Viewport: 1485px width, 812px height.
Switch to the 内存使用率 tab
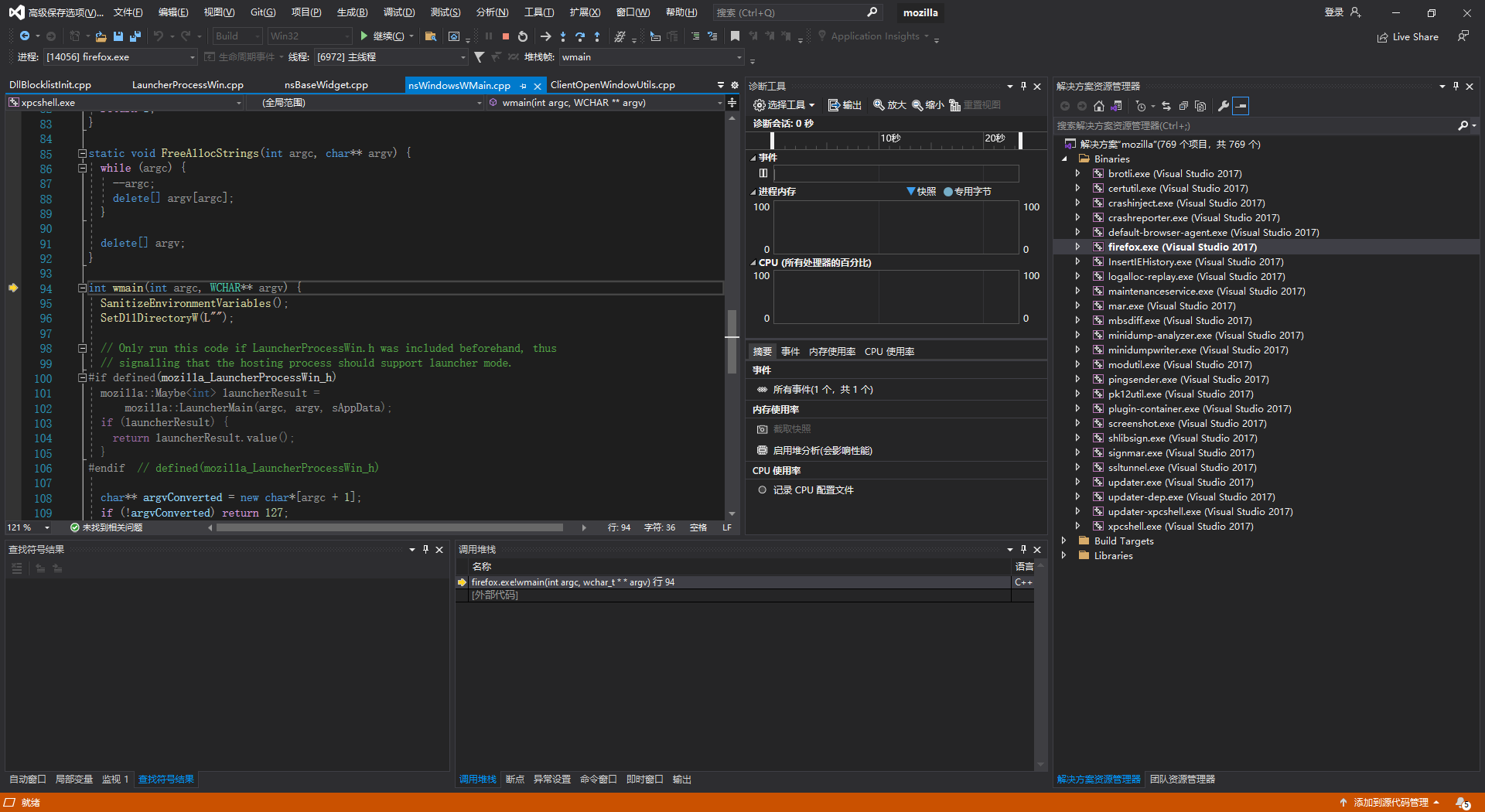tap(832, 352)
